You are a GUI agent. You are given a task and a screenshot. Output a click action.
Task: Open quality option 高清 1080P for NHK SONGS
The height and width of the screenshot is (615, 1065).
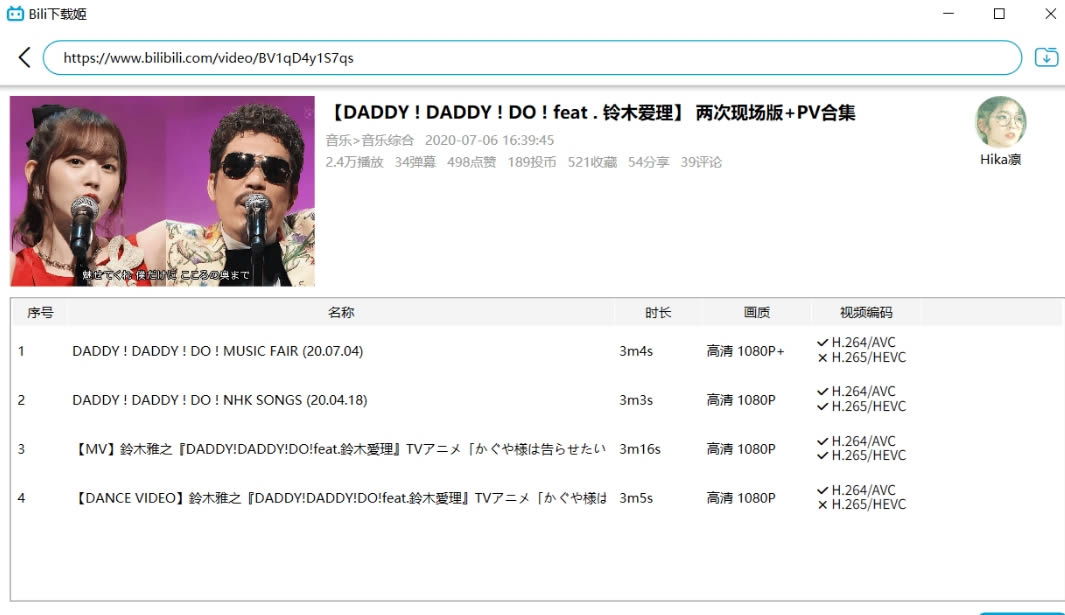pos(741,400)
